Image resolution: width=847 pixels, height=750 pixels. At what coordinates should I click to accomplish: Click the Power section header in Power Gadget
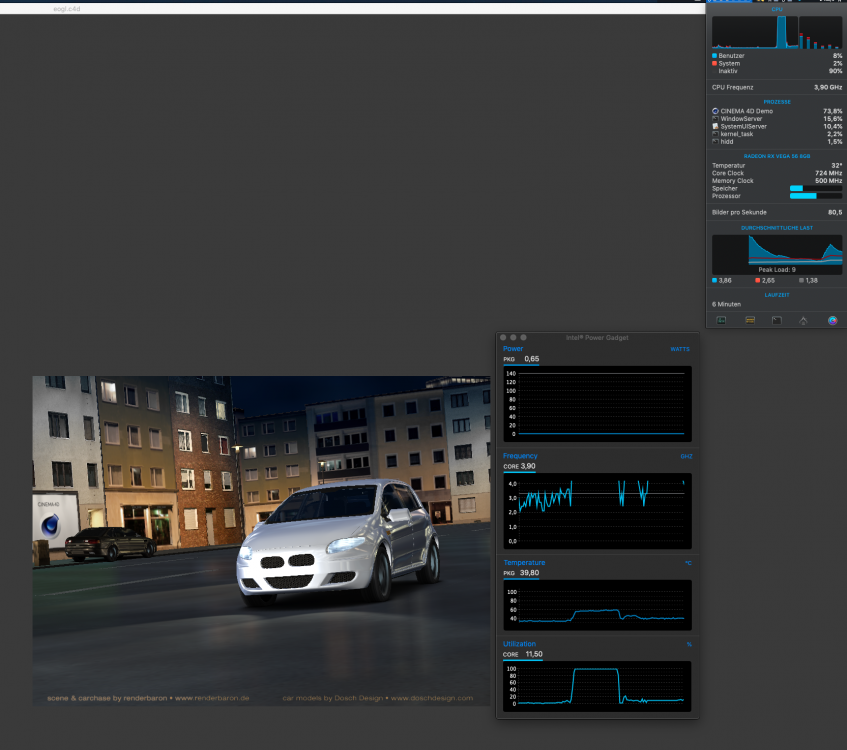pos(513,349)
